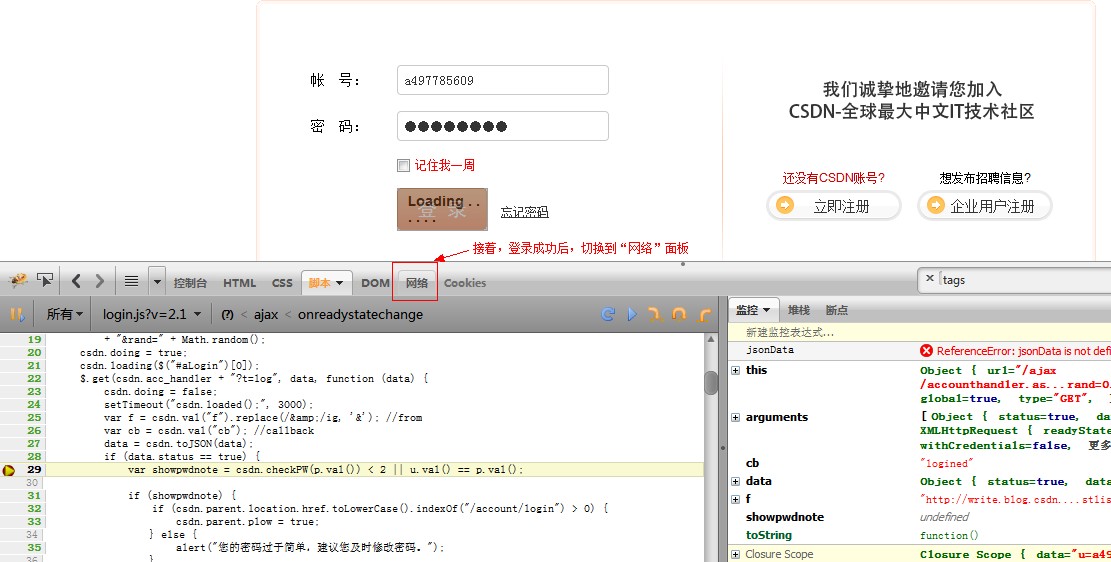Click the ReferenceError red error icon
Image resolution: width=1111 pixels, height=562 pixels.
pyautogui.click(x=926, y=351)
